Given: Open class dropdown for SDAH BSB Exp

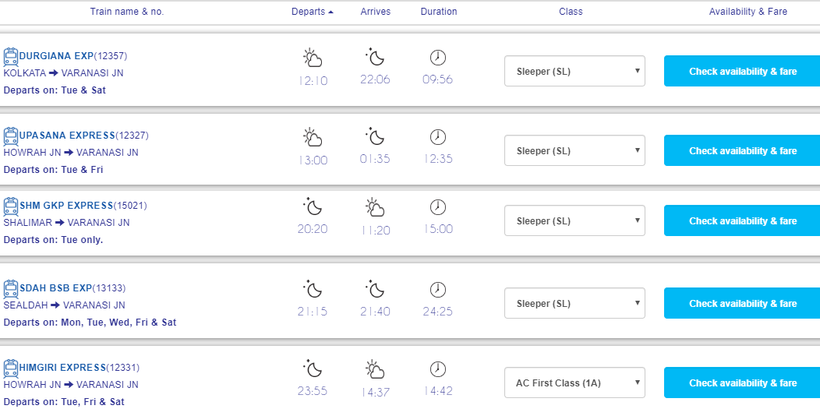Looking at the screenshot, I should pyautogui.click(x=574, y=303).
